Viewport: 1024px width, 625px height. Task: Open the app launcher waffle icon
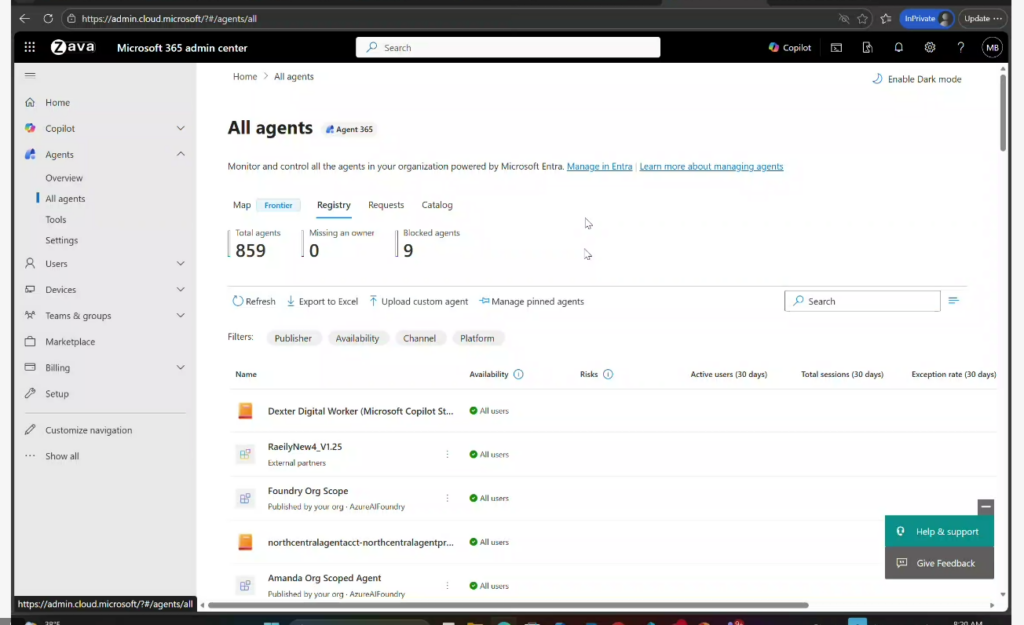tap(30, 47)
